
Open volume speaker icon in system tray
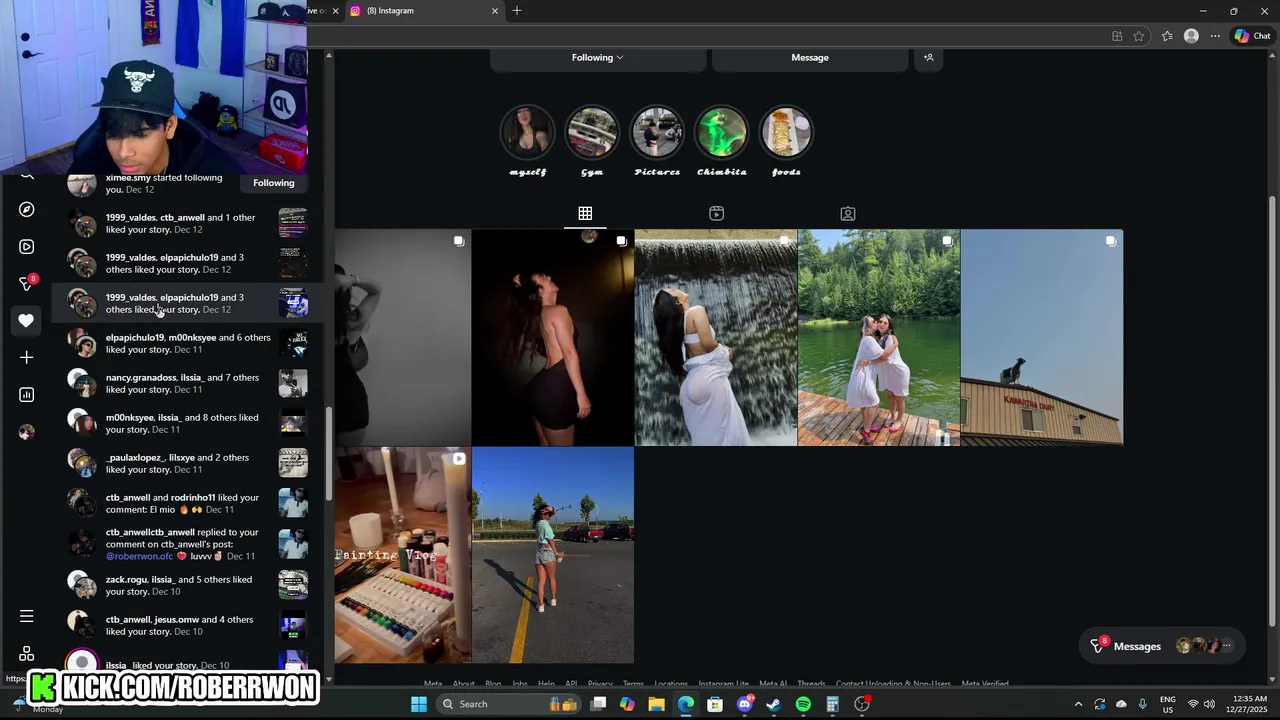click(1209, 704)
